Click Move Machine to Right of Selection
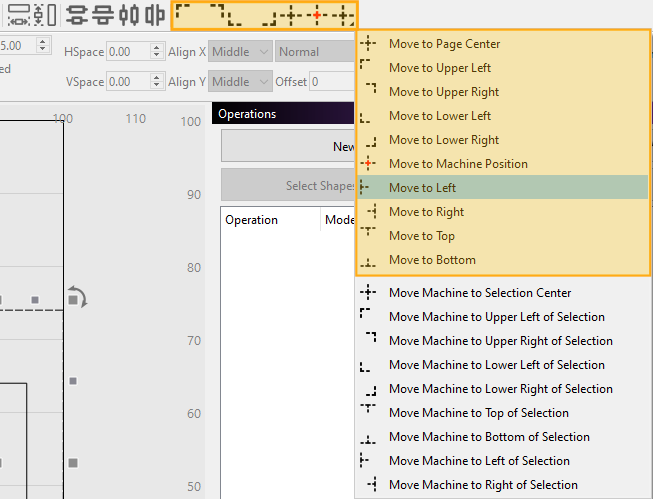The width and height of the screenshot is (653, 499). (x=483, y=485)
